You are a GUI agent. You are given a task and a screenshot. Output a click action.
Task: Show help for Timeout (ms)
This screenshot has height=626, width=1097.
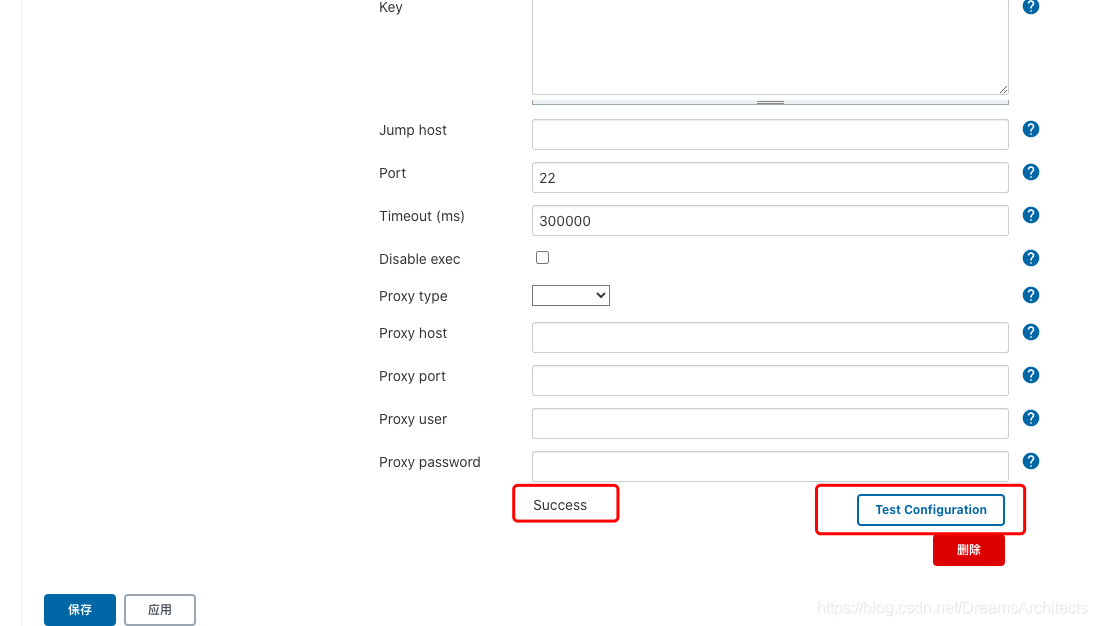coord(1031,215)
